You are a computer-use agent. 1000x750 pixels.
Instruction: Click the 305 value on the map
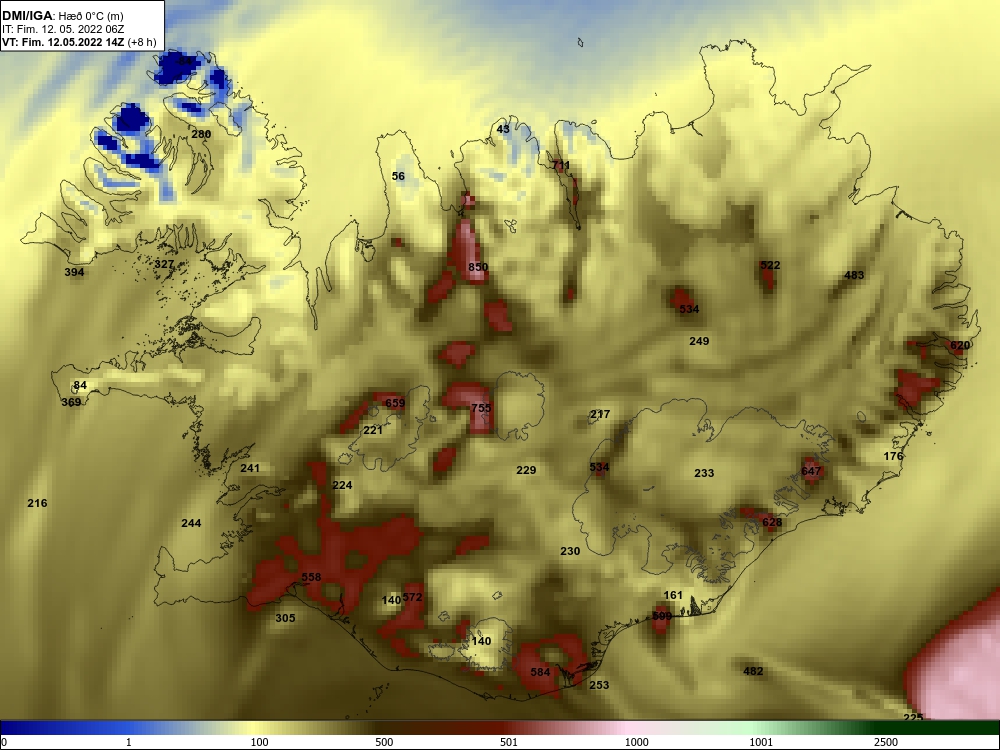285,618
